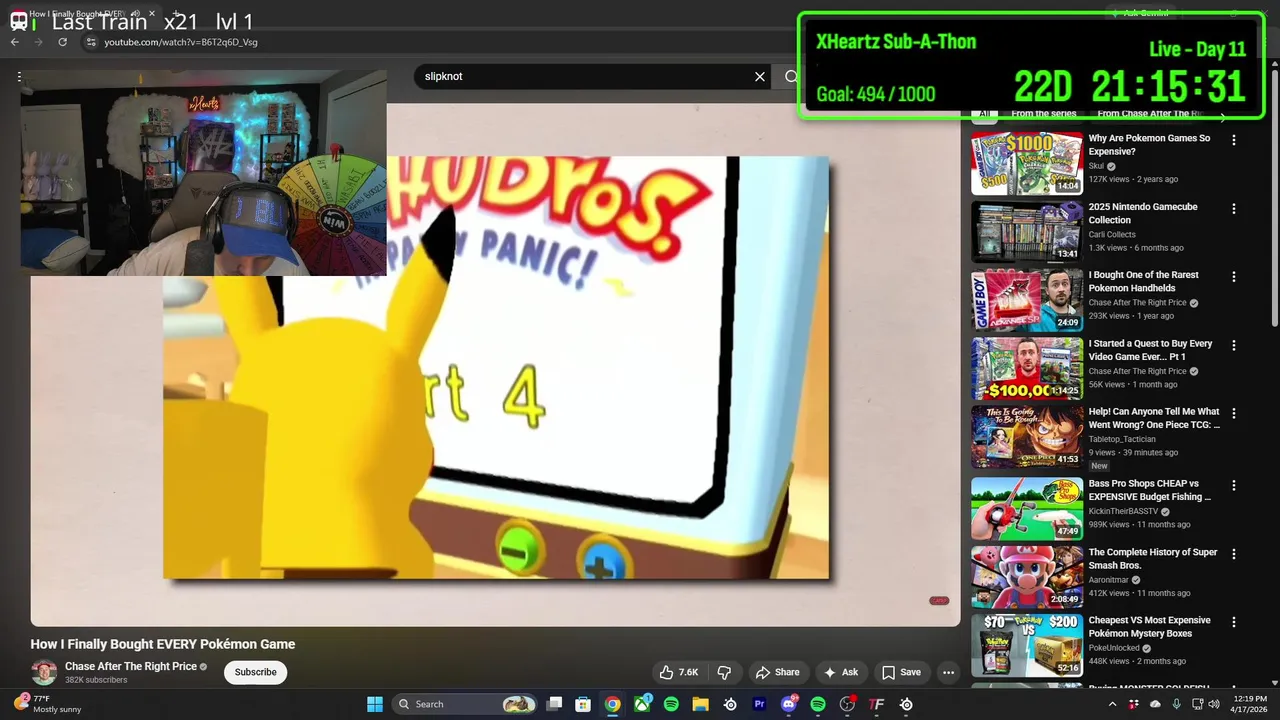Open options for Bass Pro Shops video

coord(1233,485)
